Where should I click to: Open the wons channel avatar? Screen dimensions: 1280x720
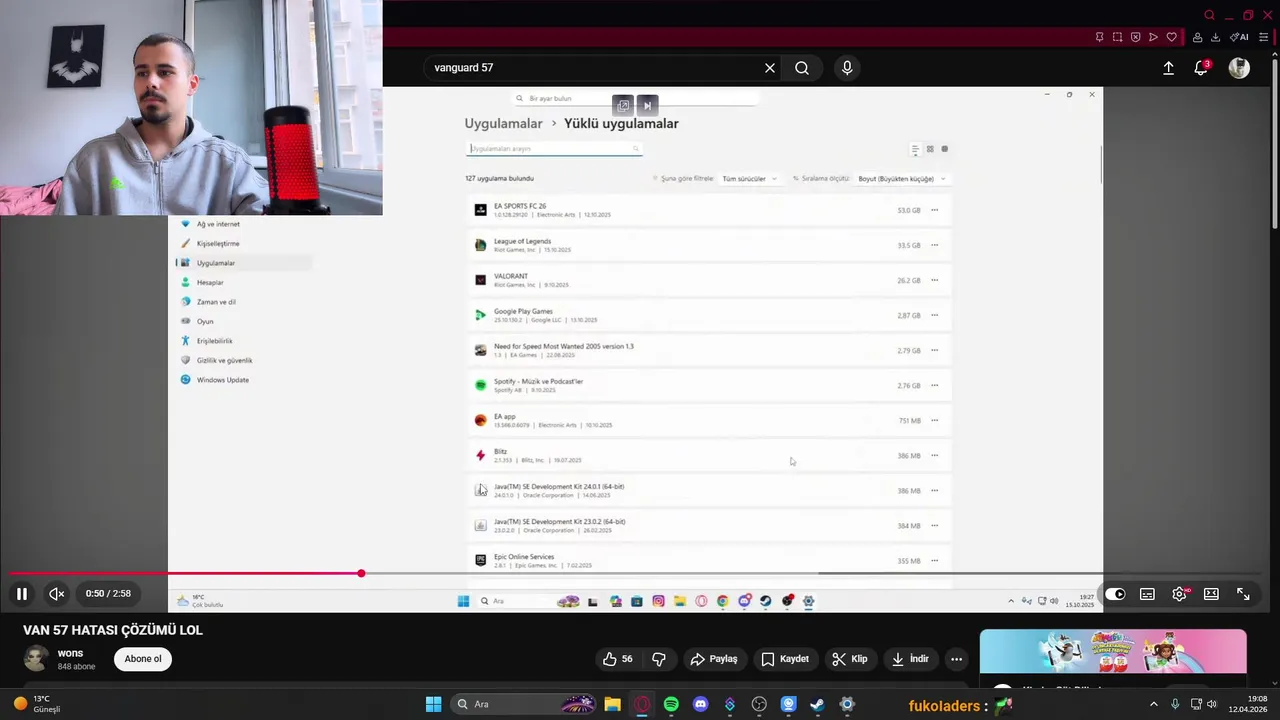pos(36,659)
